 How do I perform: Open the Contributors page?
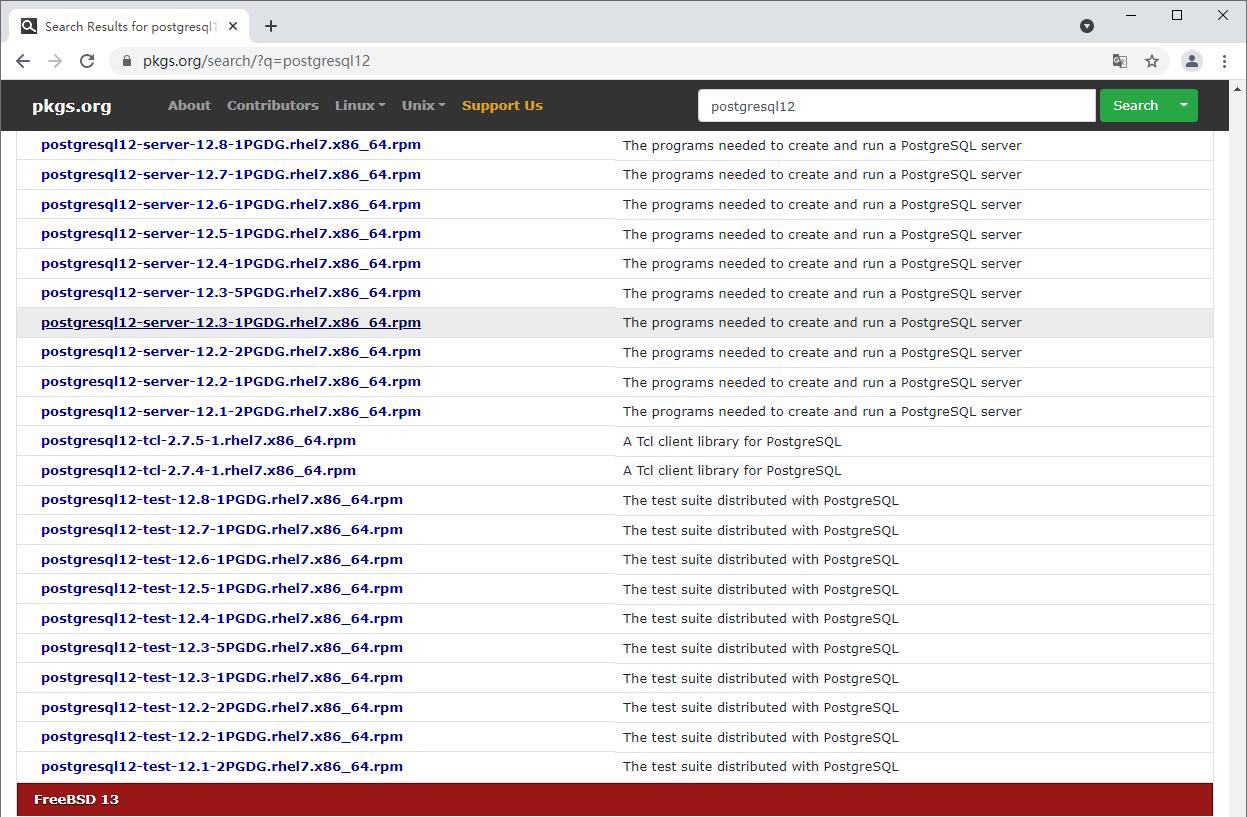(273, 105)
